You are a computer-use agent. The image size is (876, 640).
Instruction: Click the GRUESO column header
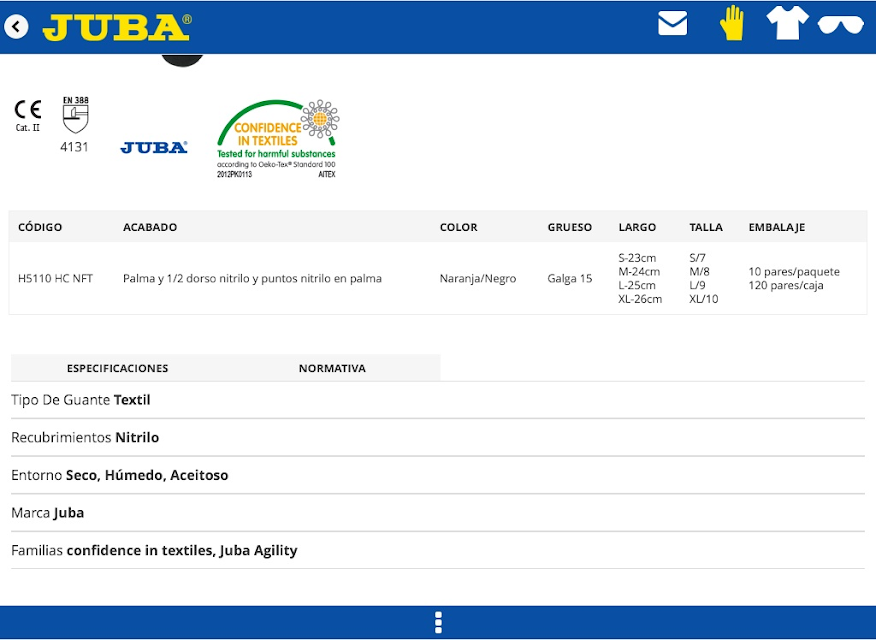click(570, 227)
